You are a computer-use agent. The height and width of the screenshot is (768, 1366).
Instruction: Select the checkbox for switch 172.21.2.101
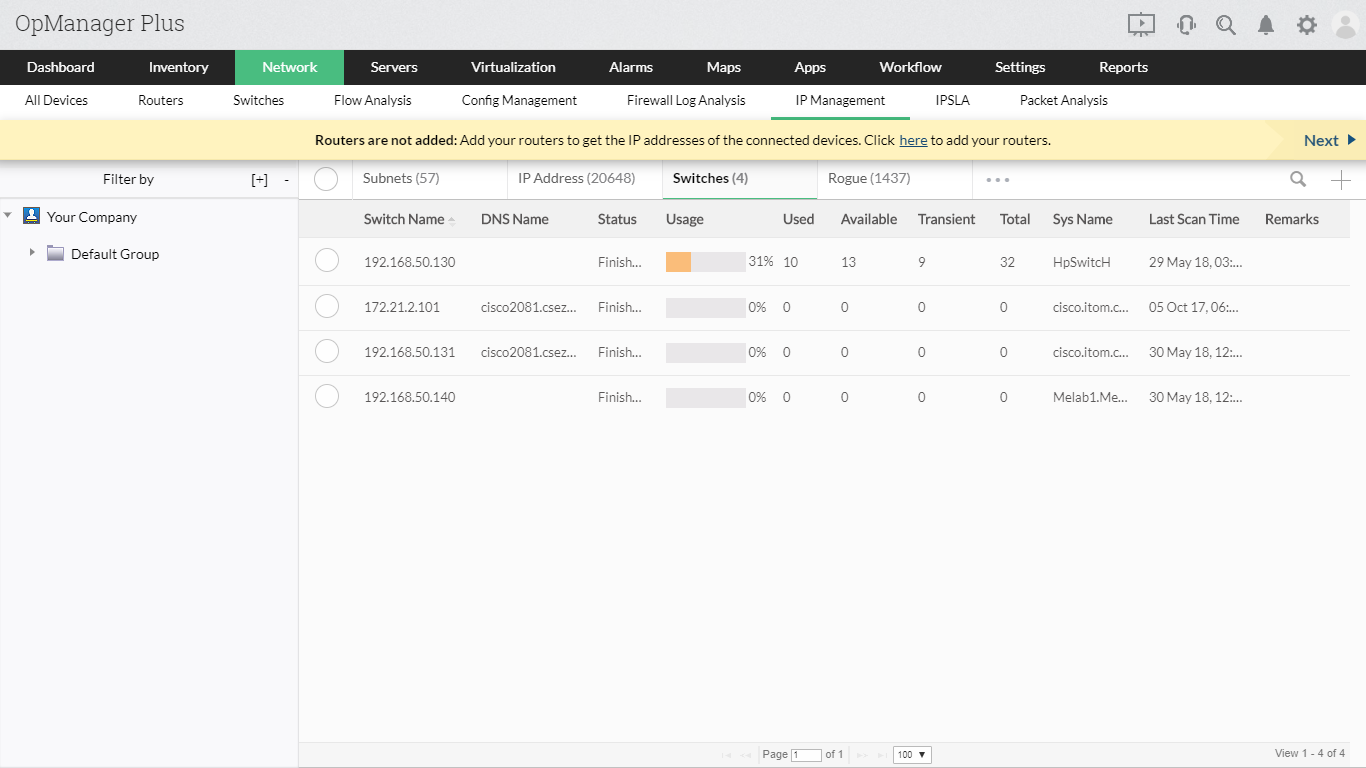pyautogui.click(x=327, y=306)
